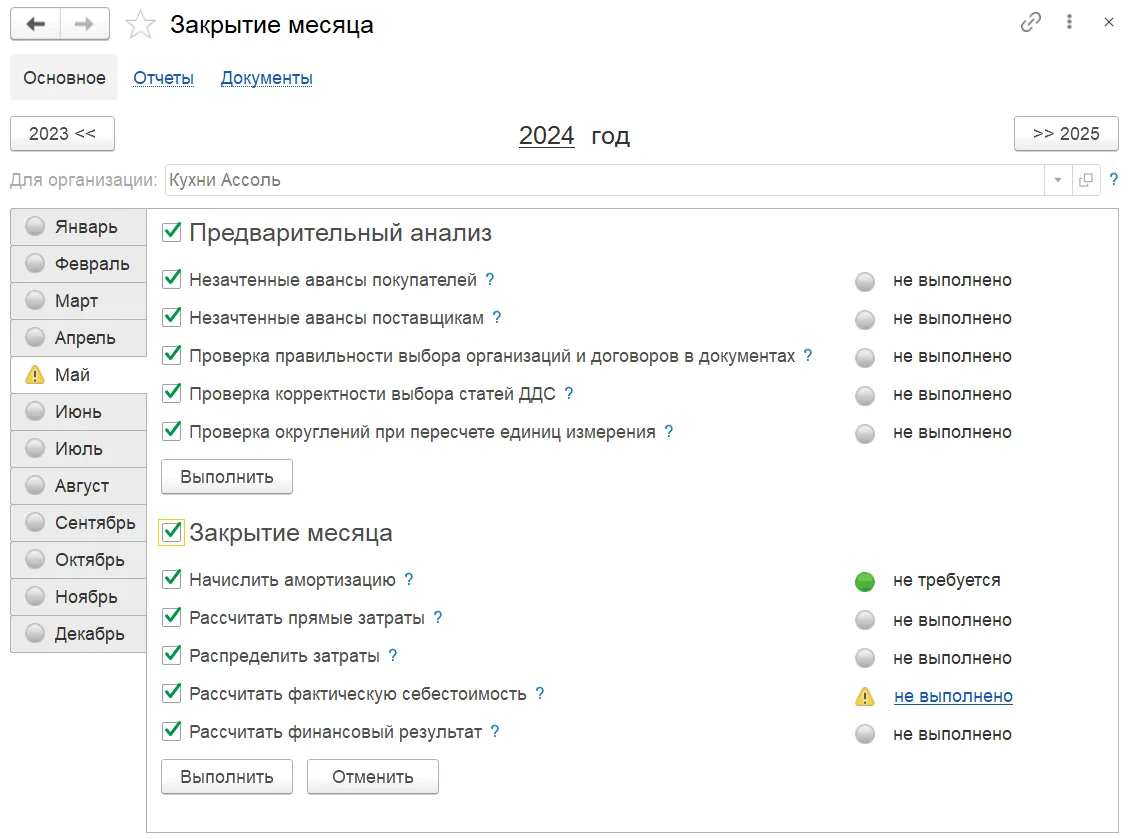This screenshot has height=839, width=1136.
Task: Go back with the left arrow button
Action: tap(36, 24)
